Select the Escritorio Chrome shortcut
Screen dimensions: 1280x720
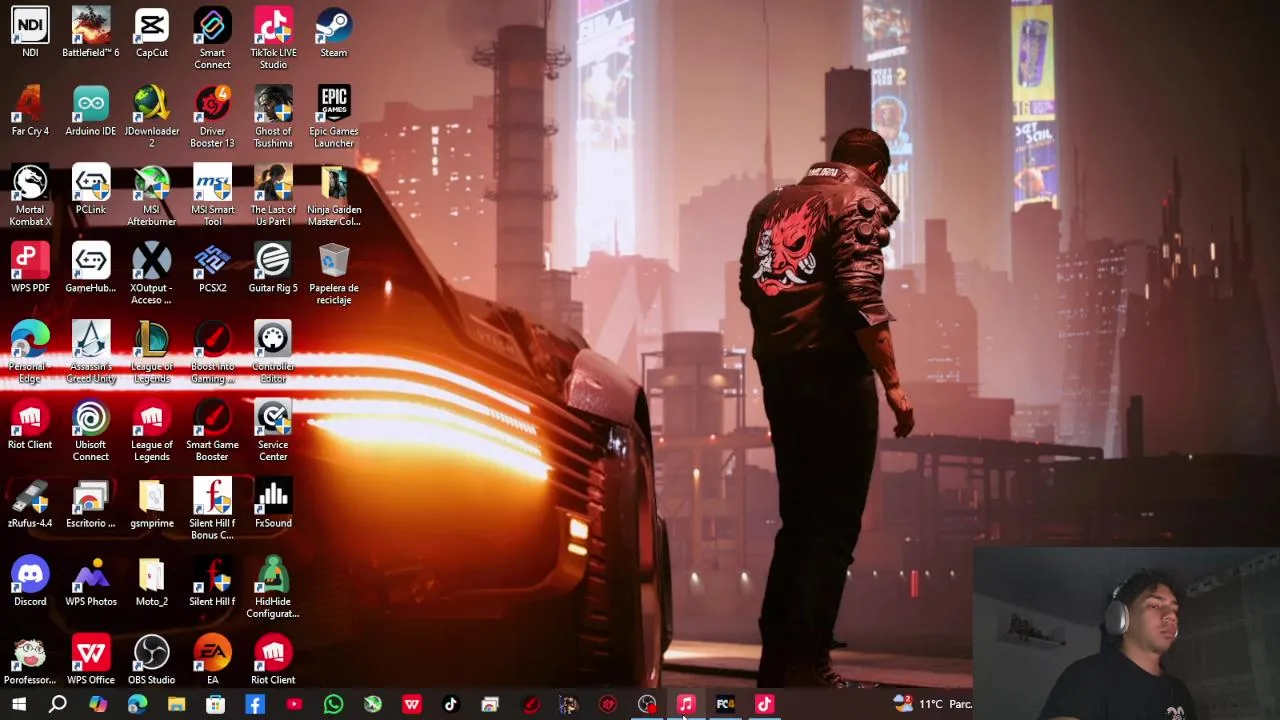91,503
